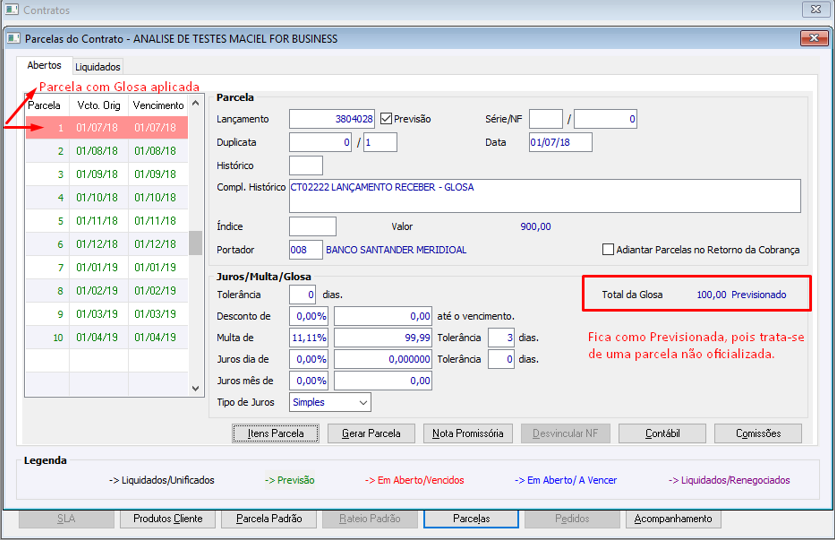Click the parcel list scrollbar thumb

point(195,243)
